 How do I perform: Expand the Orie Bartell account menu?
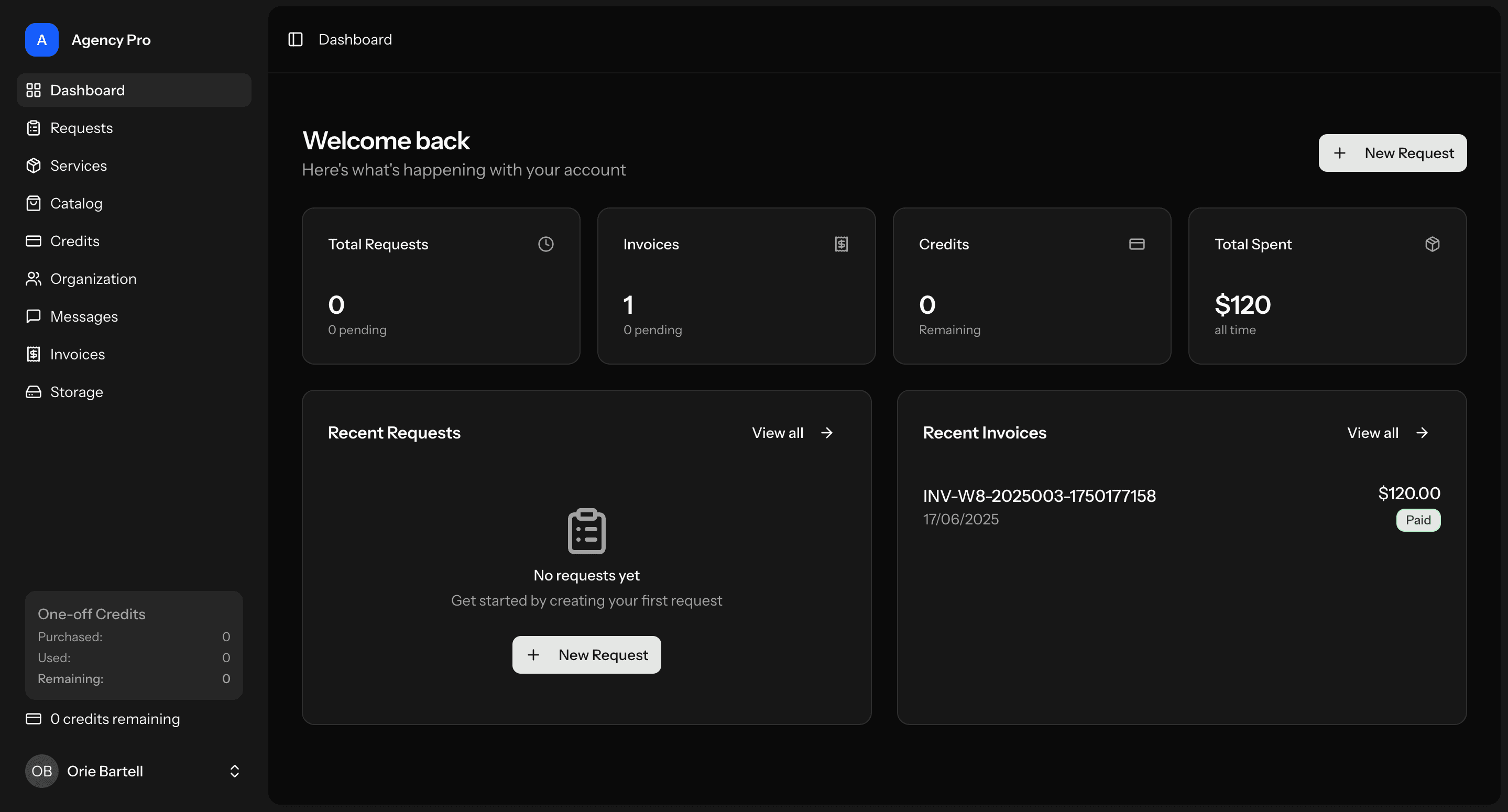(234, 771)
